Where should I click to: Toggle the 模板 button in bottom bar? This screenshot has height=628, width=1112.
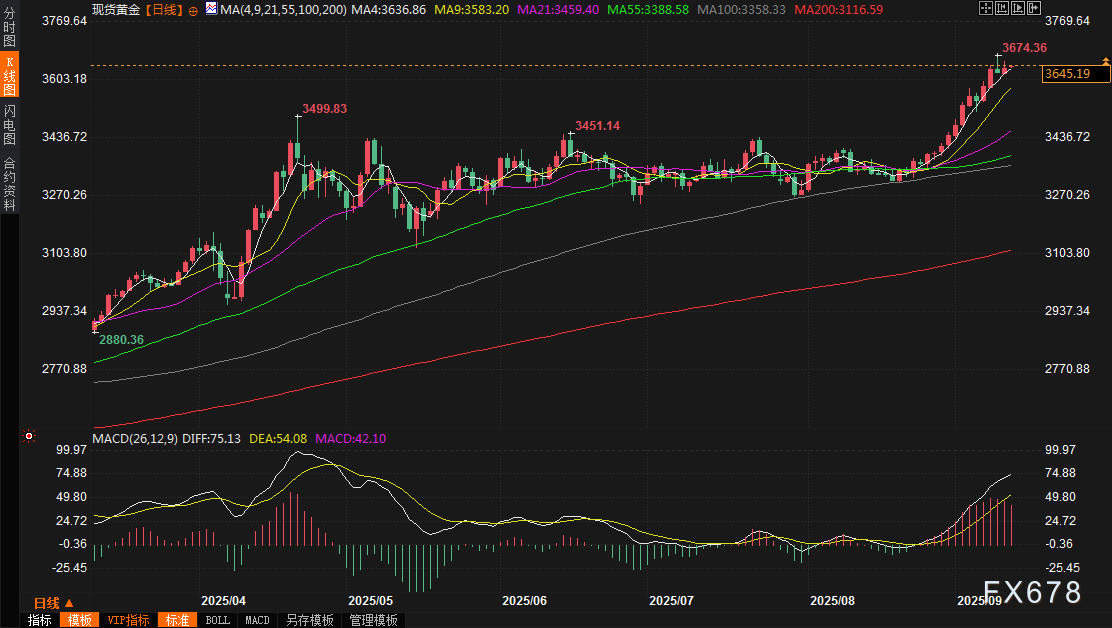tap(79, 620)
